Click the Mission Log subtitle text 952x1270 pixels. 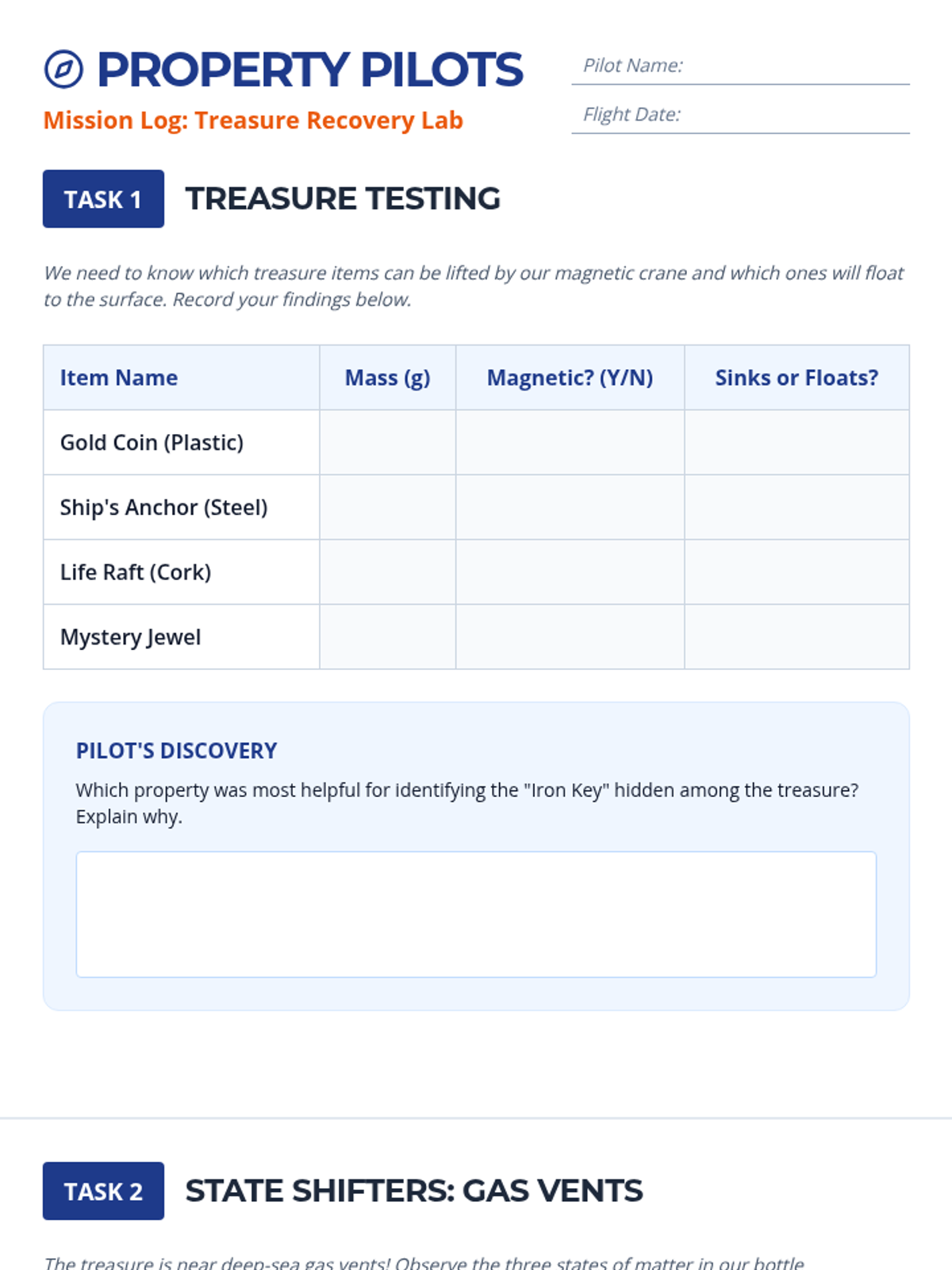click(253, 120)
